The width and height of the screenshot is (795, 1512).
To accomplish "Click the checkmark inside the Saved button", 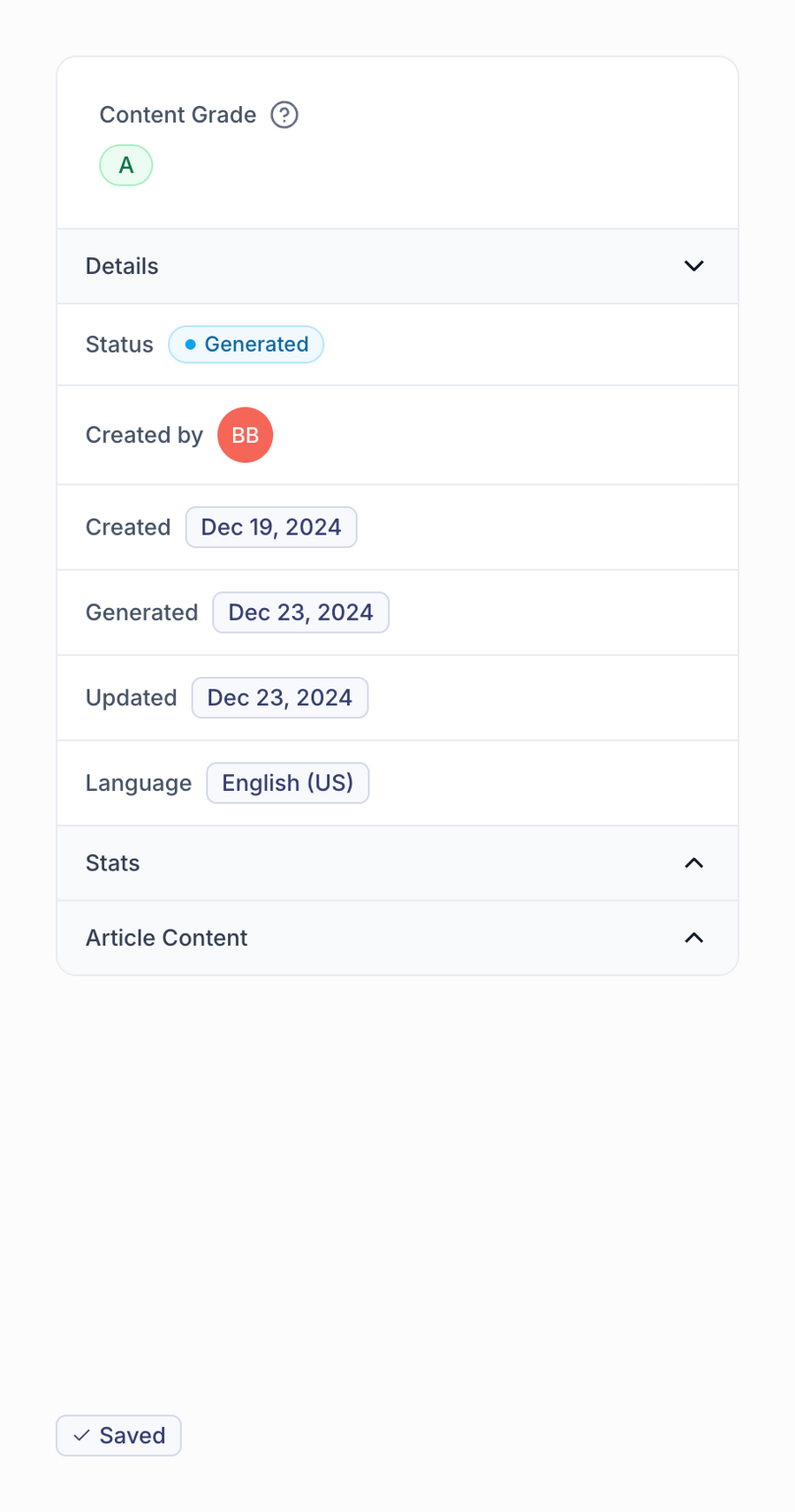I will [80, 1435].
